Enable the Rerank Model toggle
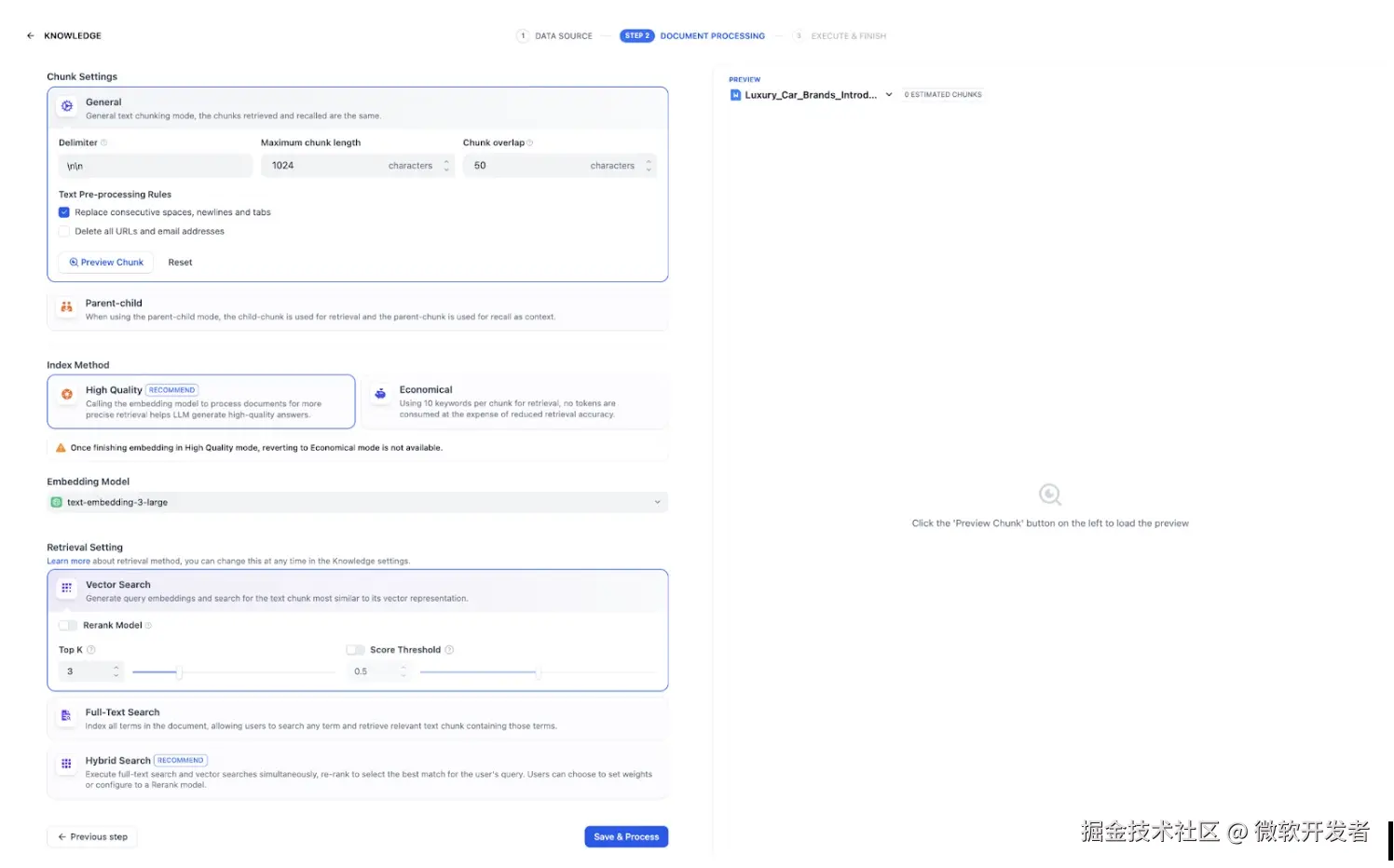Image resolution: width=1394 pixels, height=868 pixels. pos(68,626)
